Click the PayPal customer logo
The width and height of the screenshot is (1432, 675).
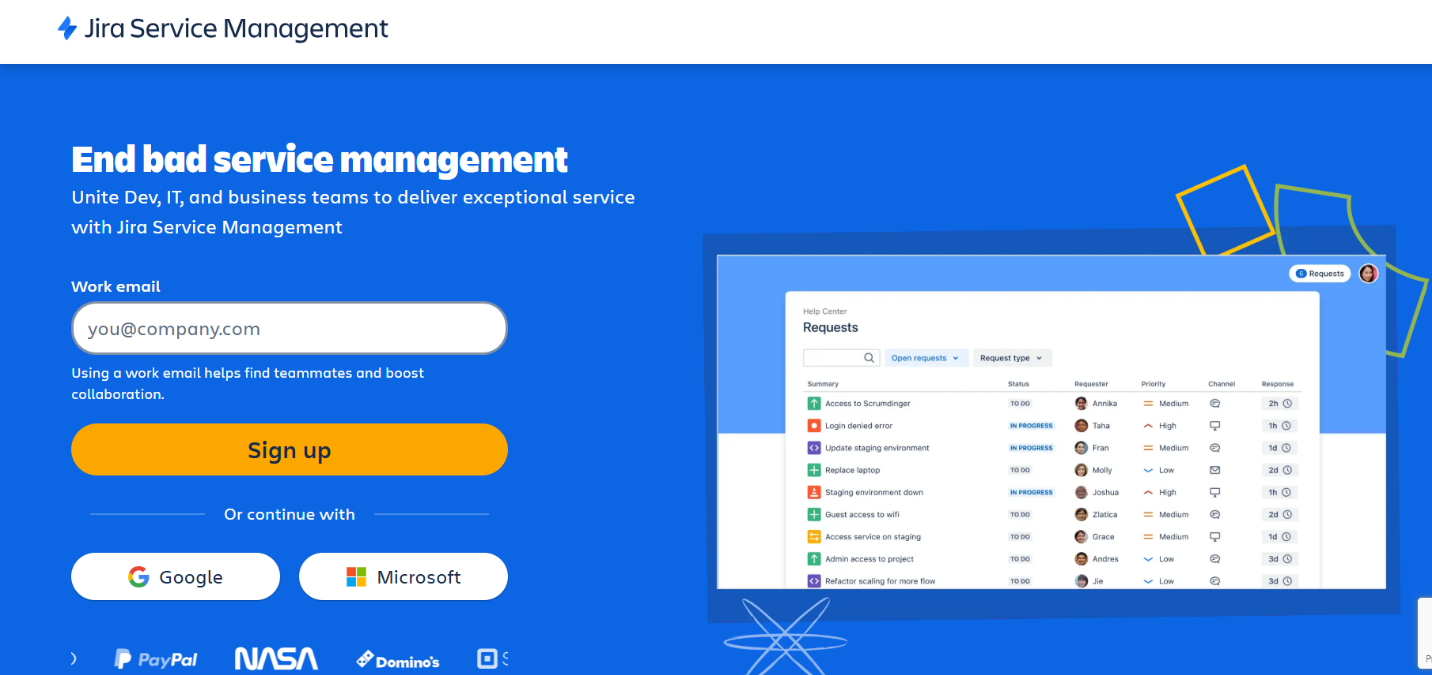pos(155,659)
